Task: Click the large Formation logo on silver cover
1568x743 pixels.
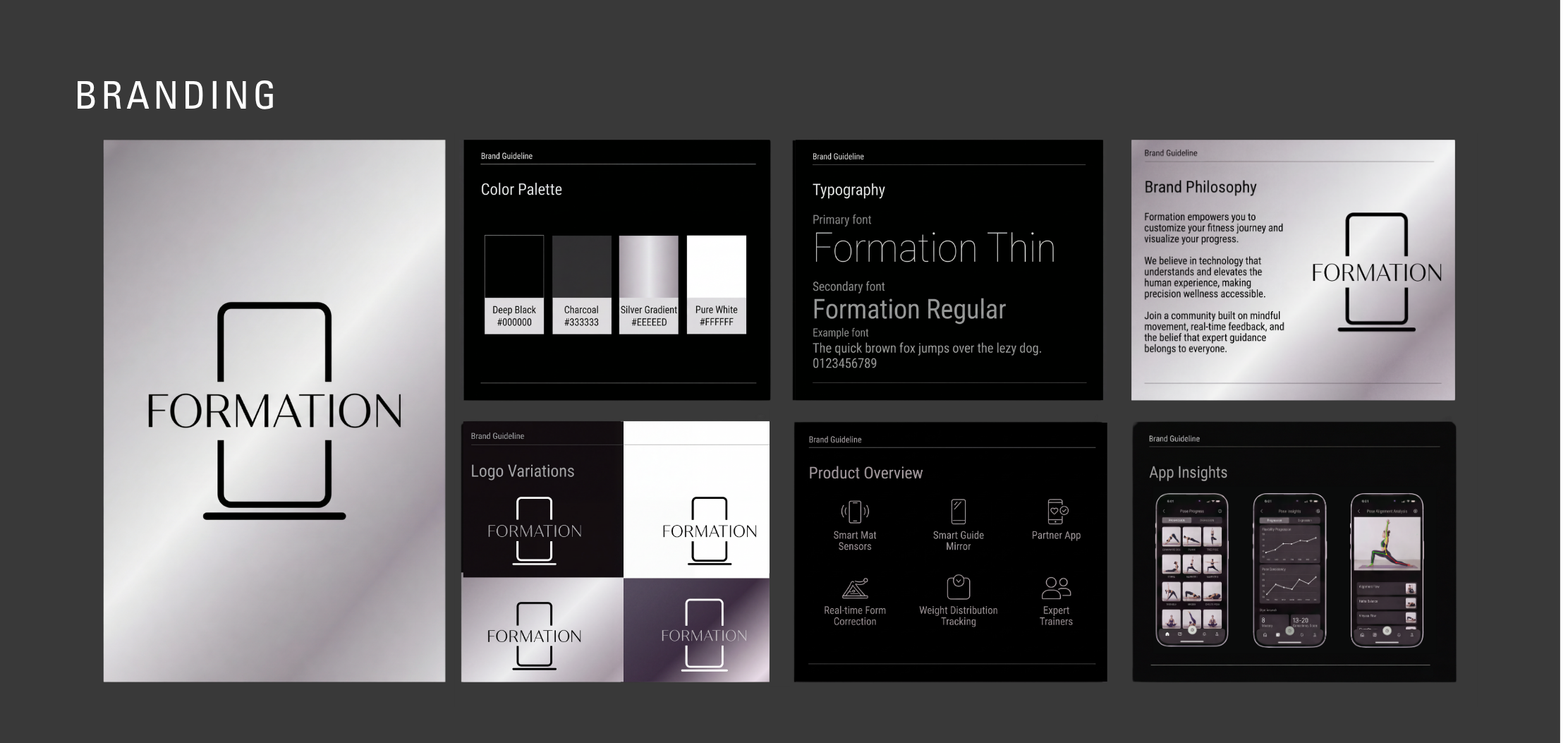Action: [x=274, y=411]
